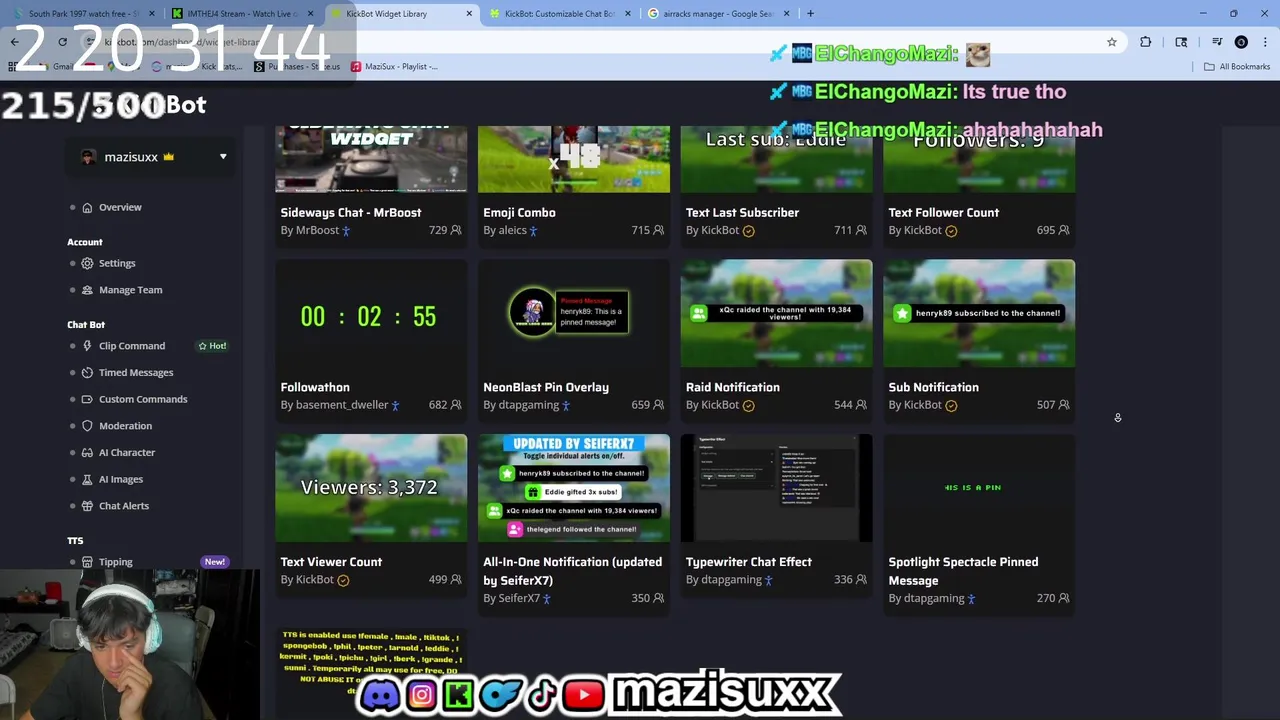Click the Sub Notification widget title
This screenshot has height=720, width=1280.
pyautogui.click(x=933, y=387)
